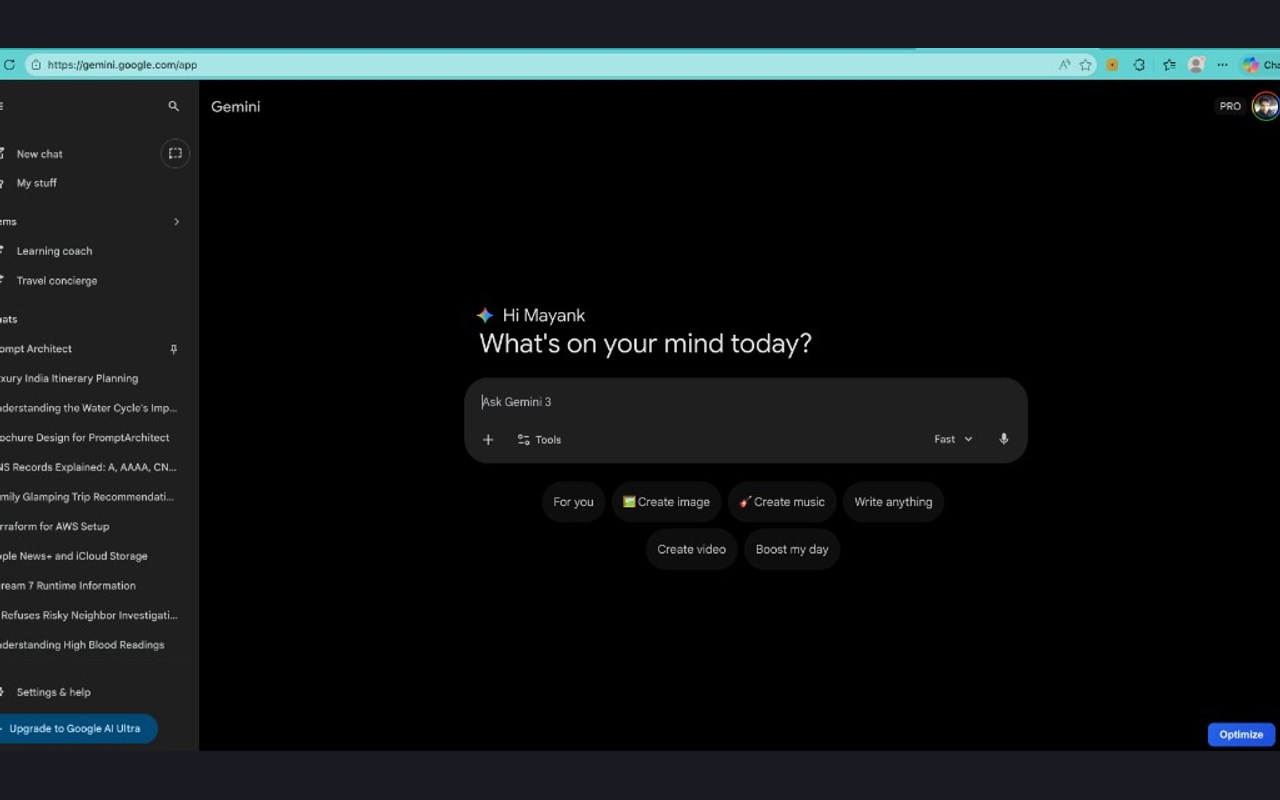Open the browser Extensions puzzle icon
Screen dimensions: 1280x800
[1139, 65]
